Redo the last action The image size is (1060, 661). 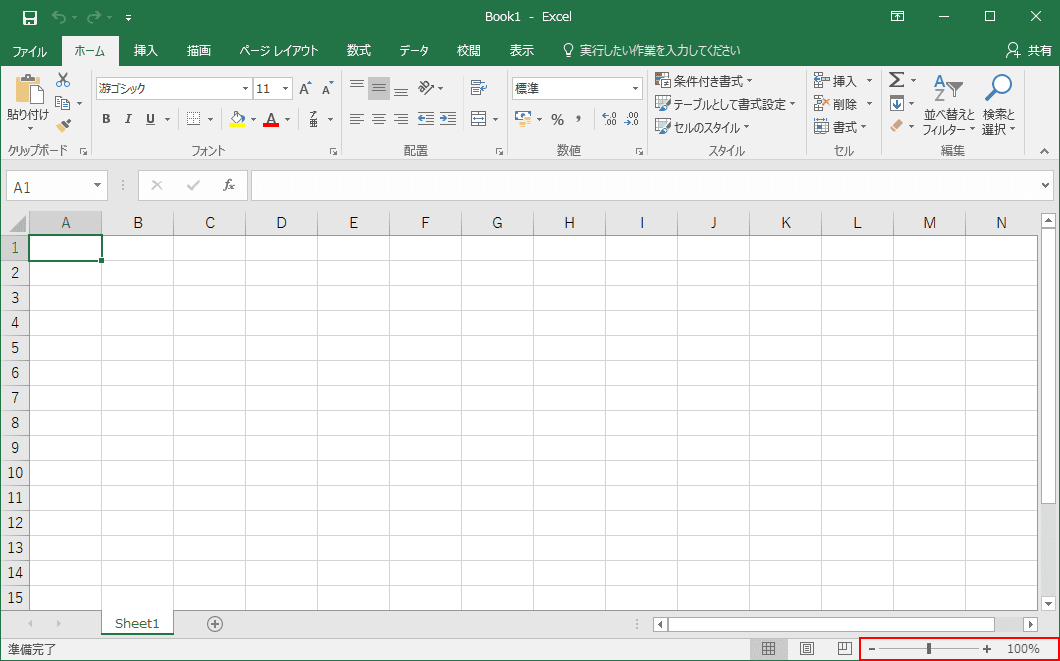pyautogui.click(x=94, y=17)
